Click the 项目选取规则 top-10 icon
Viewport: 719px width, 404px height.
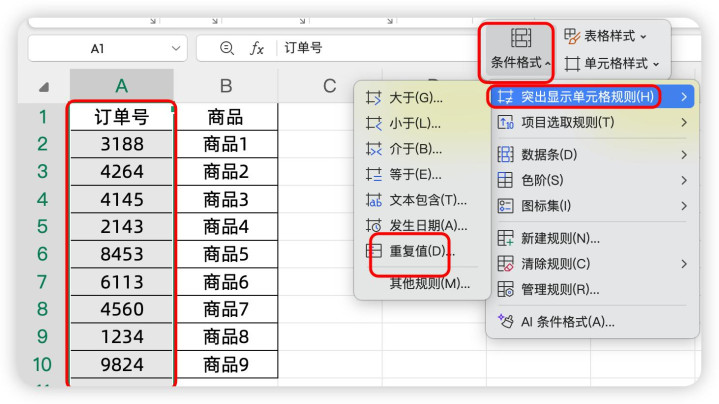tap(505, 122)
